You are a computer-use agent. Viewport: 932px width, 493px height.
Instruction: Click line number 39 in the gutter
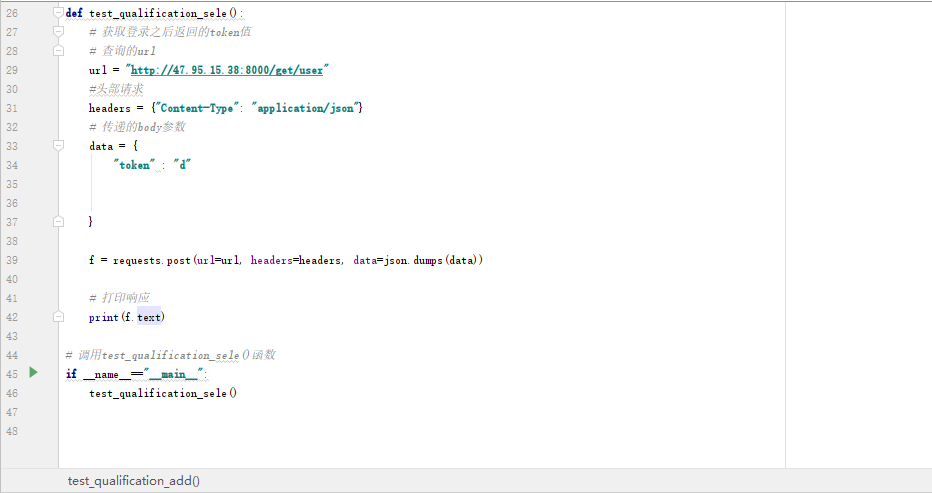click(x=12, y=260)
